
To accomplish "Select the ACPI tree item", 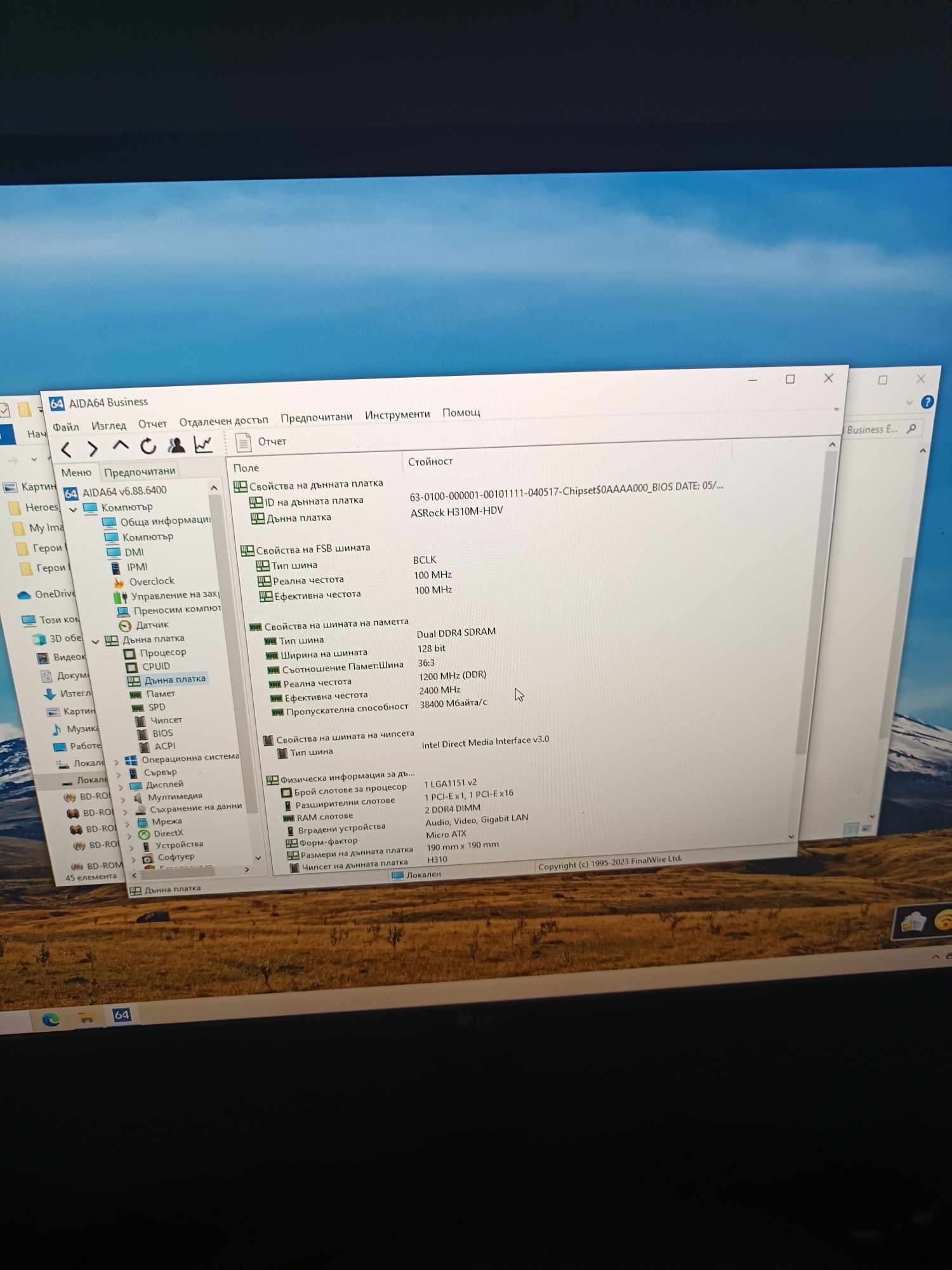I will coord(157,746).
